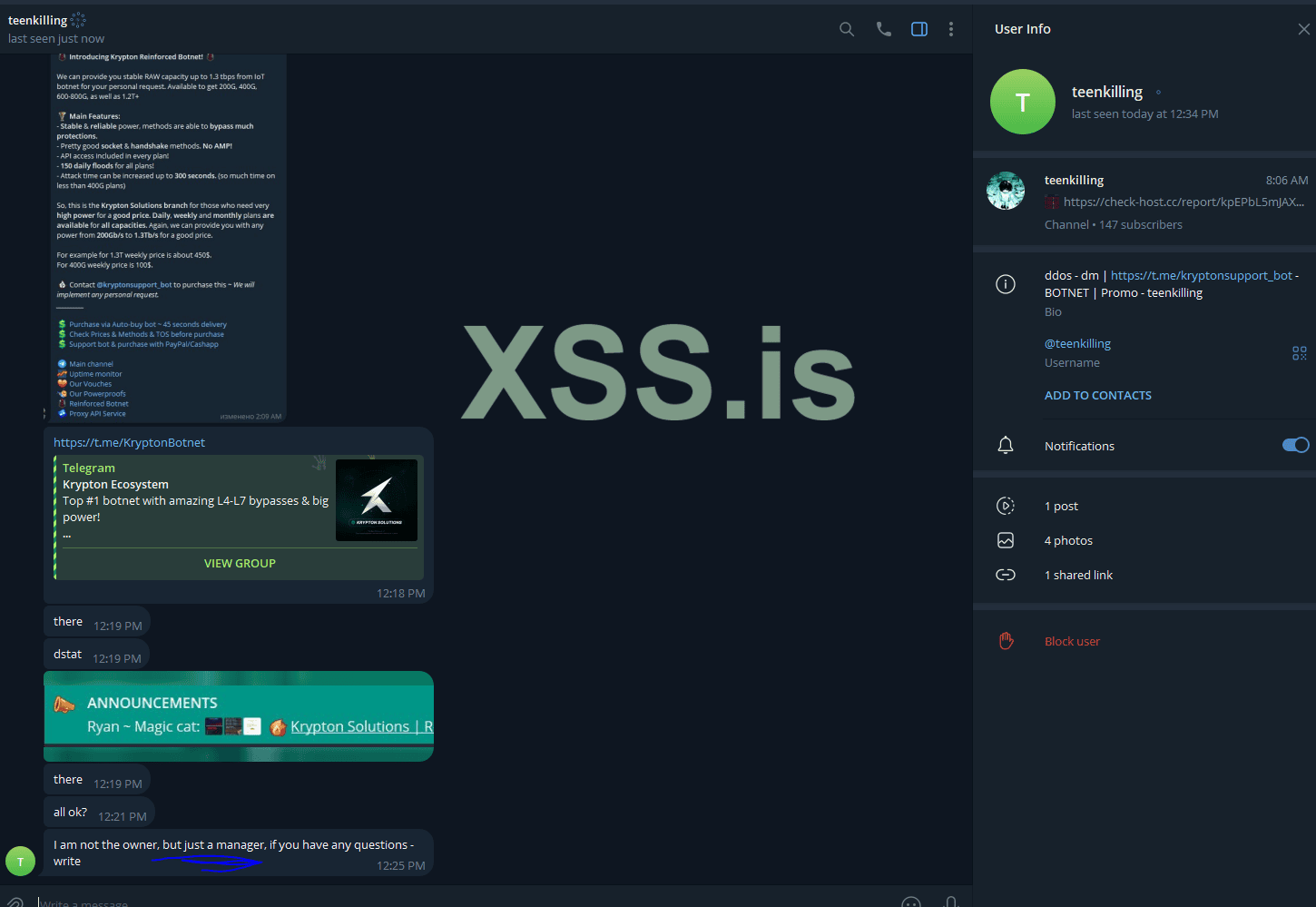
Task: Start a voice call with teenkilling
Action: 883,29
